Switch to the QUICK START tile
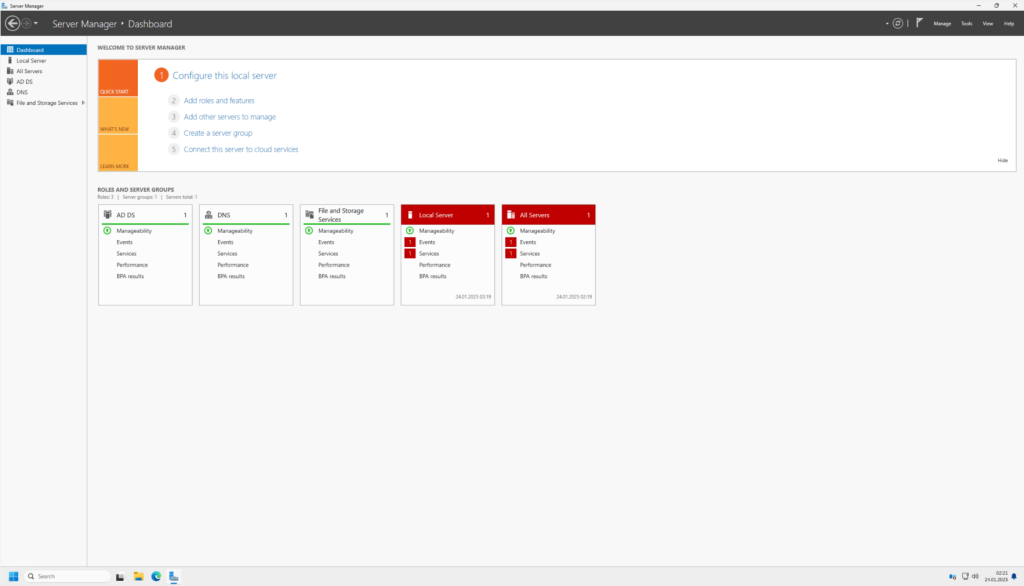The width and height of the screenshot is (1024, 586). click(118, 78)
